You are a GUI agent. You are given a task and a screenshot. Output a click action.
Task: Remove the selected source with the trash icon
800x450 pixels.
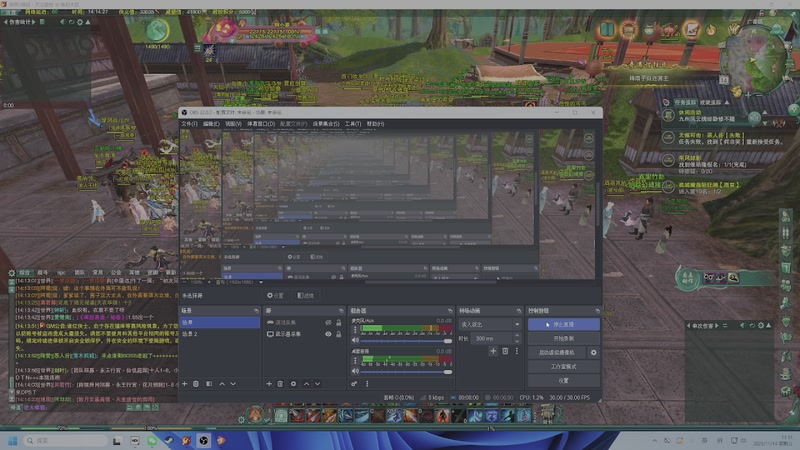[280, 384]
